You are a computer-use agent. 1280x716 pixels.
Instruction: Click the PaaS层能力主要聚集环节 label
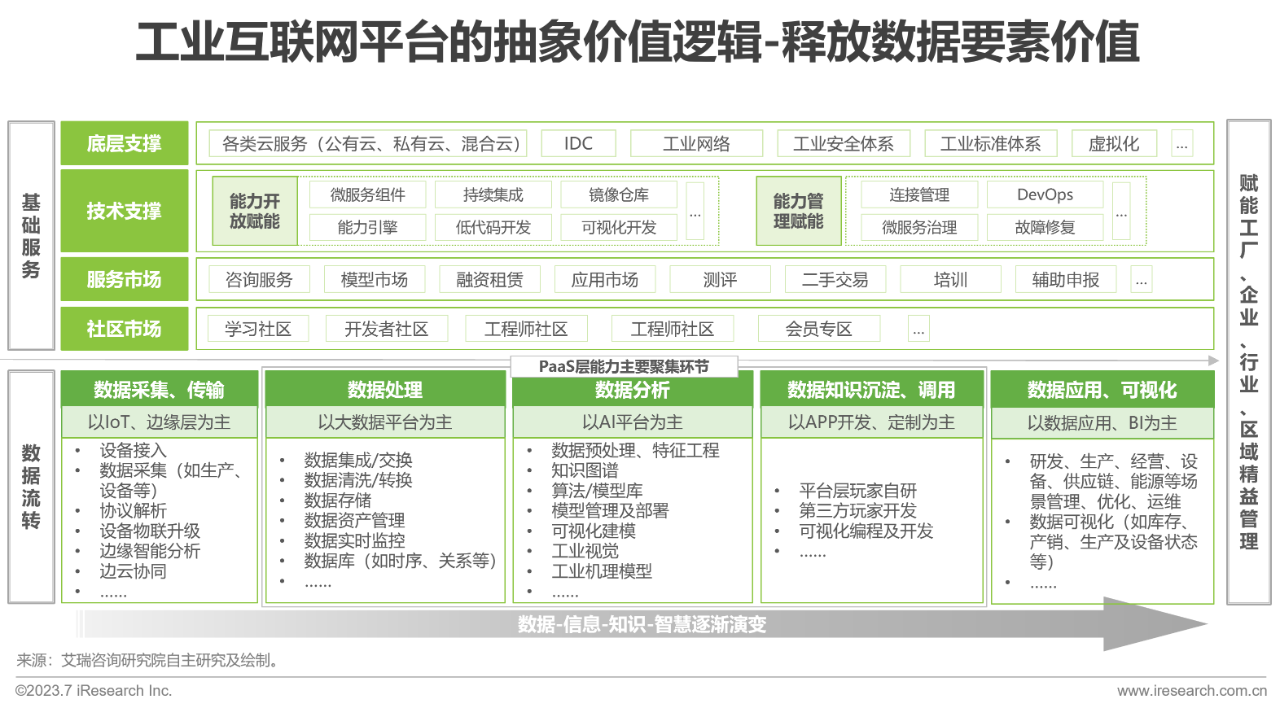point(624,367)
